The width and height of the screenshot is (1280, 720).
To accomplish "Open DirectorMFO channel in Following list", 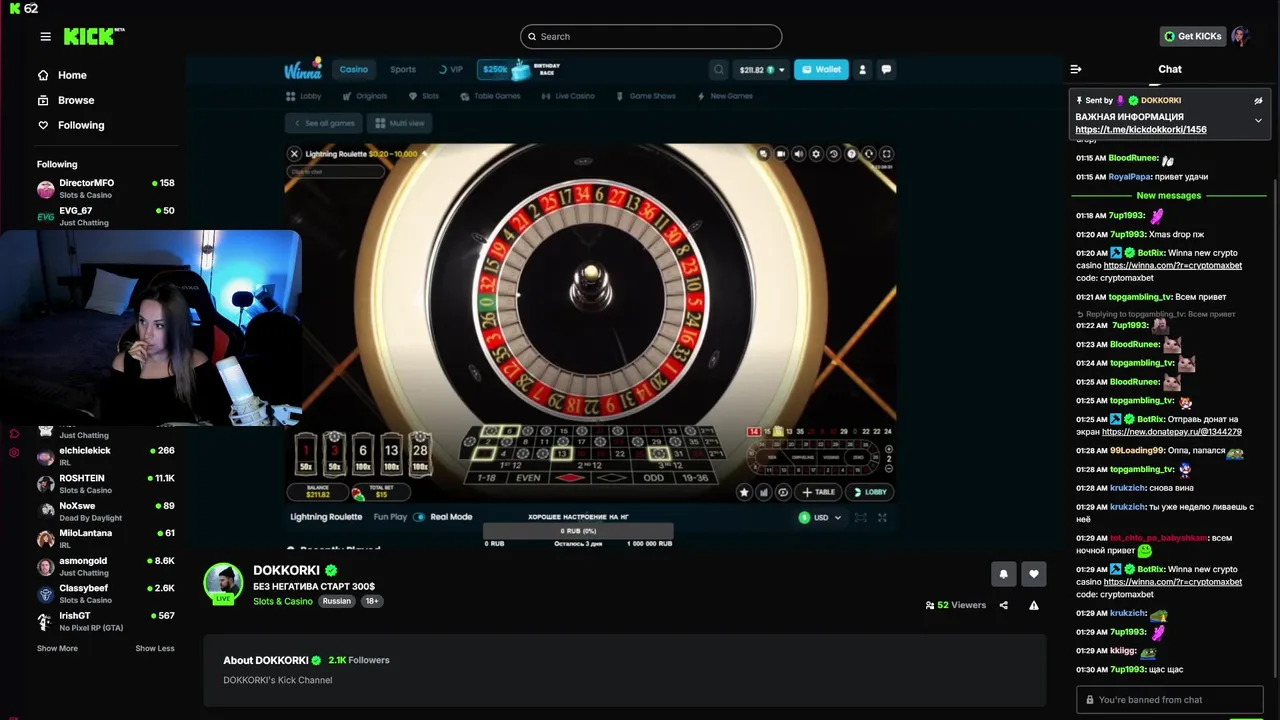I will pyautogui.click(x=105, y=188).
